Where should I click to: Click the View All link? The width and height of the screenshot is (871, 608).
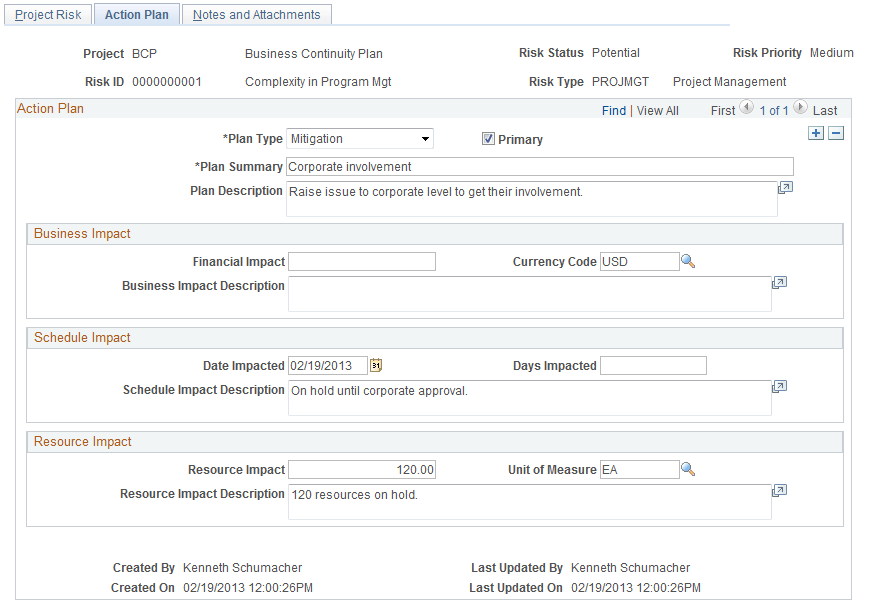658,110
